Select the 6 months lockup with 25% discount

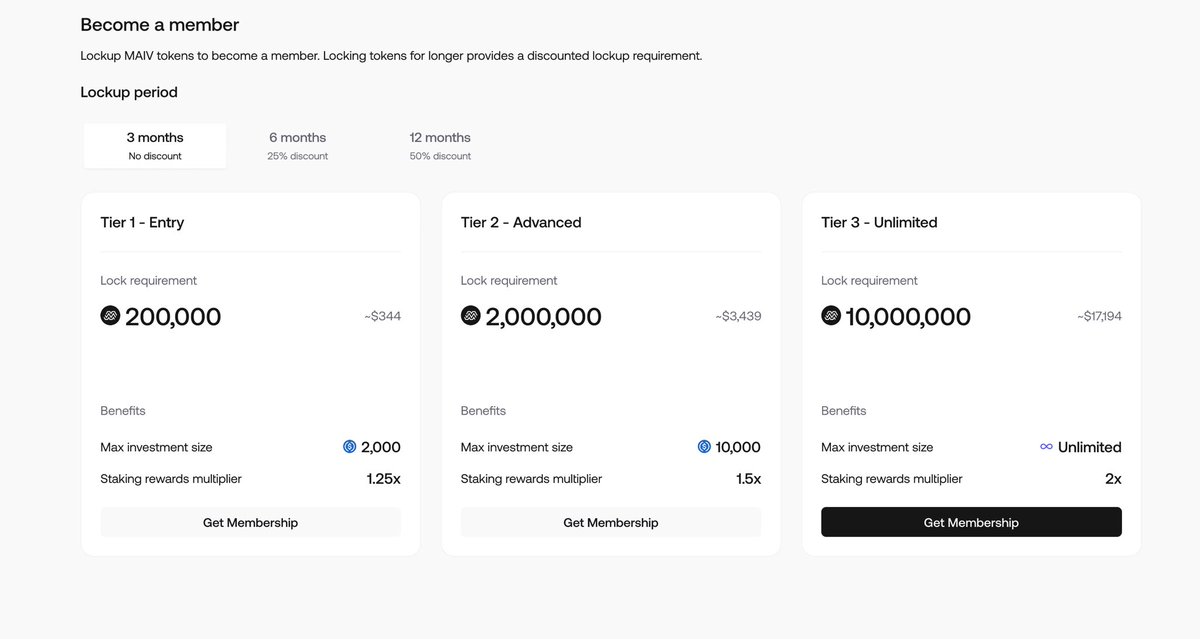(297, 144)
